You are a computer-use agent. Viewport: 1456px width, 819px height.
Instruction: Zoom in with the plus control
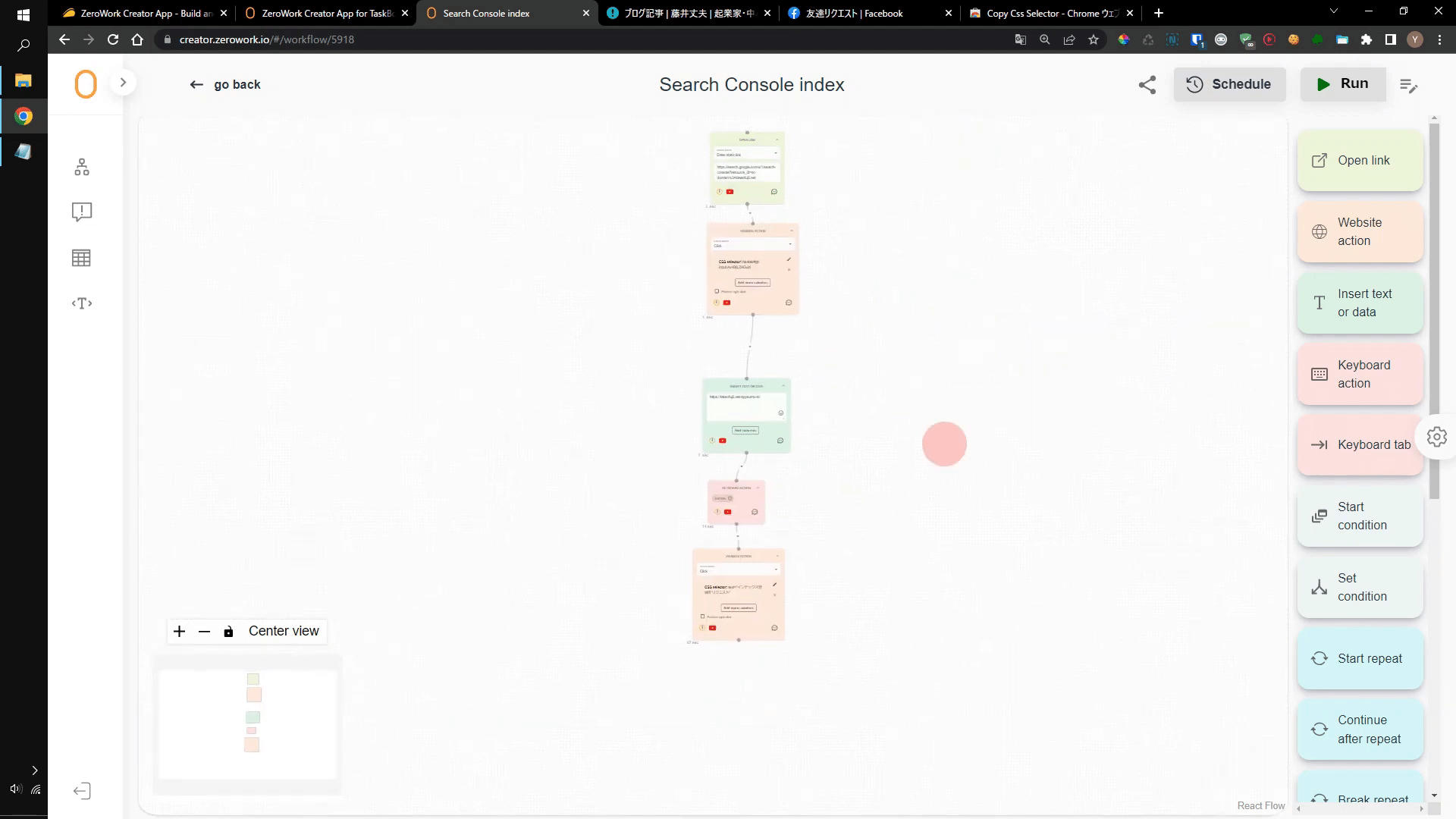click(179, 631)
